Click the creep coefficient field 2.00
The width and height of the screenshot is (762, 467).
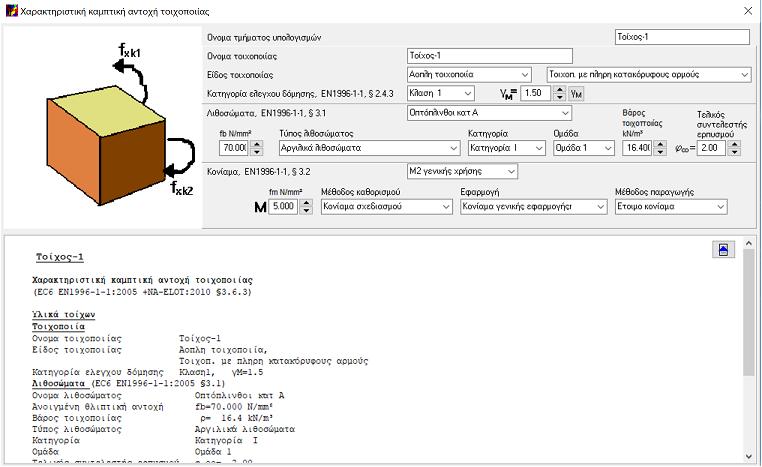coord(711,148)
